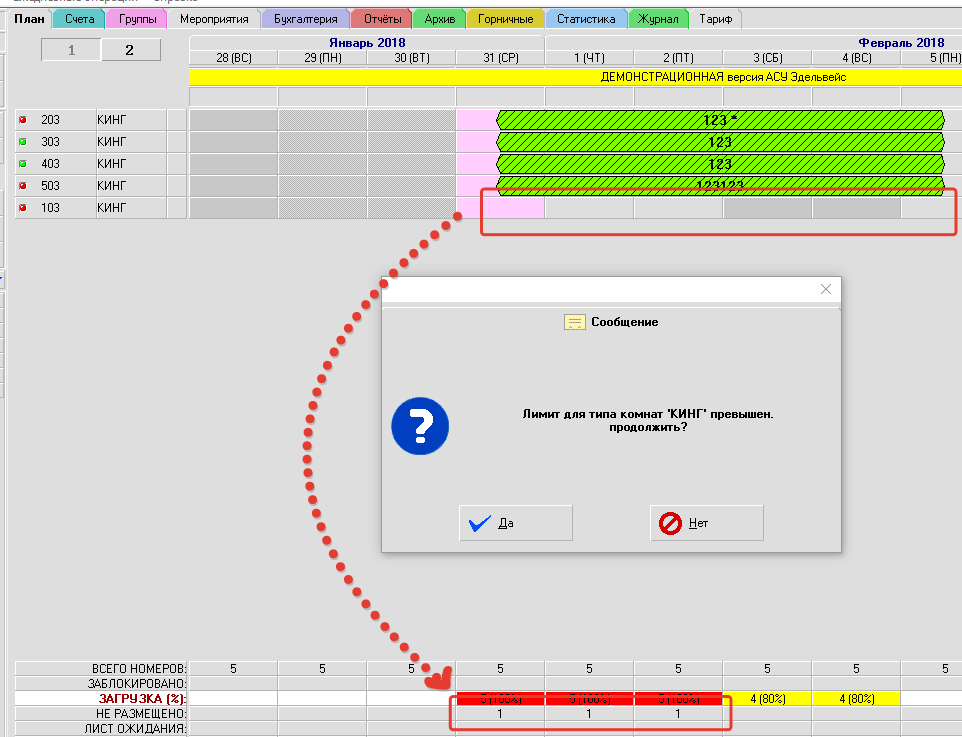
Task: Confirm with the Да button
Action: click(x=515, y=523)
